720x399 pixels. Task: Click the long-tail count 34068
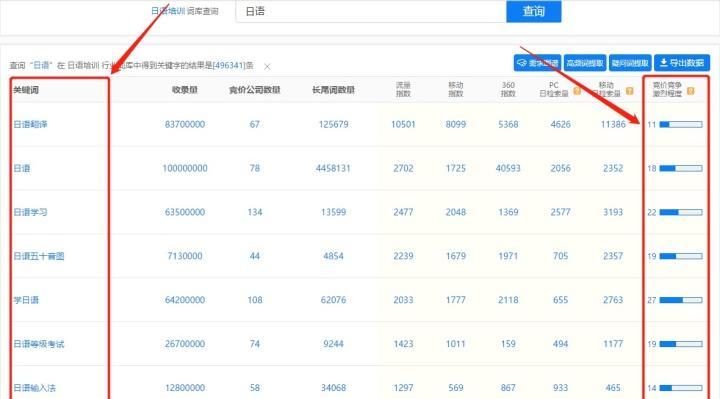tap(333, 388)
